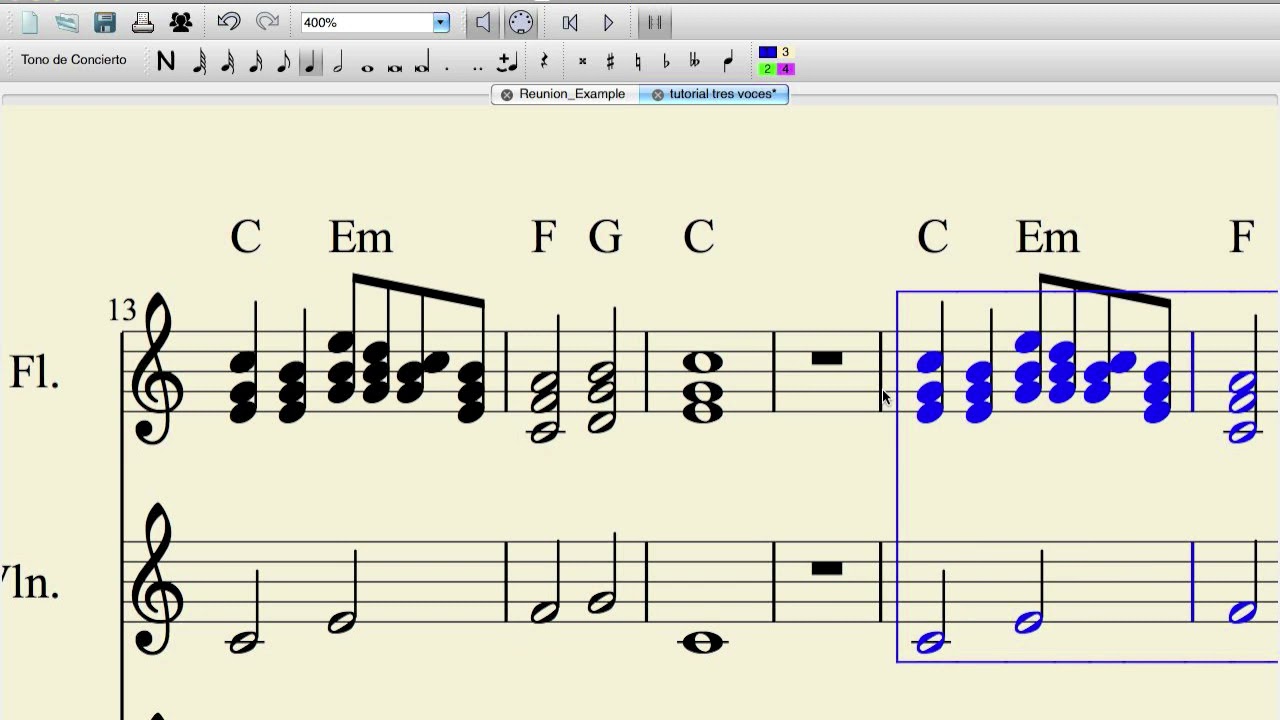Viewport: 1280px width, 720px height.
Task: Apply a double sharp accidental
Action: [x=582, y=62]
